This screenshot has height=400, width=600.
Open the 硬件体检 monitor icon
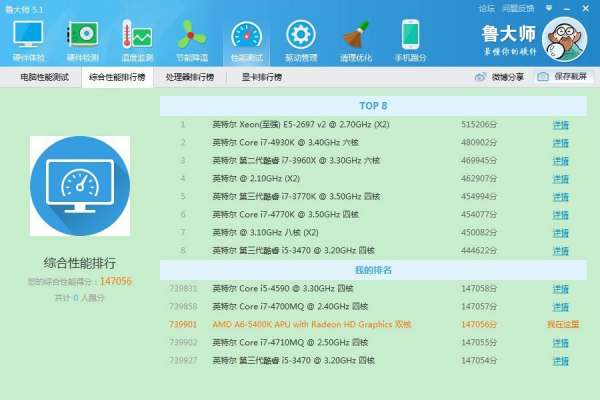point(28,34)
